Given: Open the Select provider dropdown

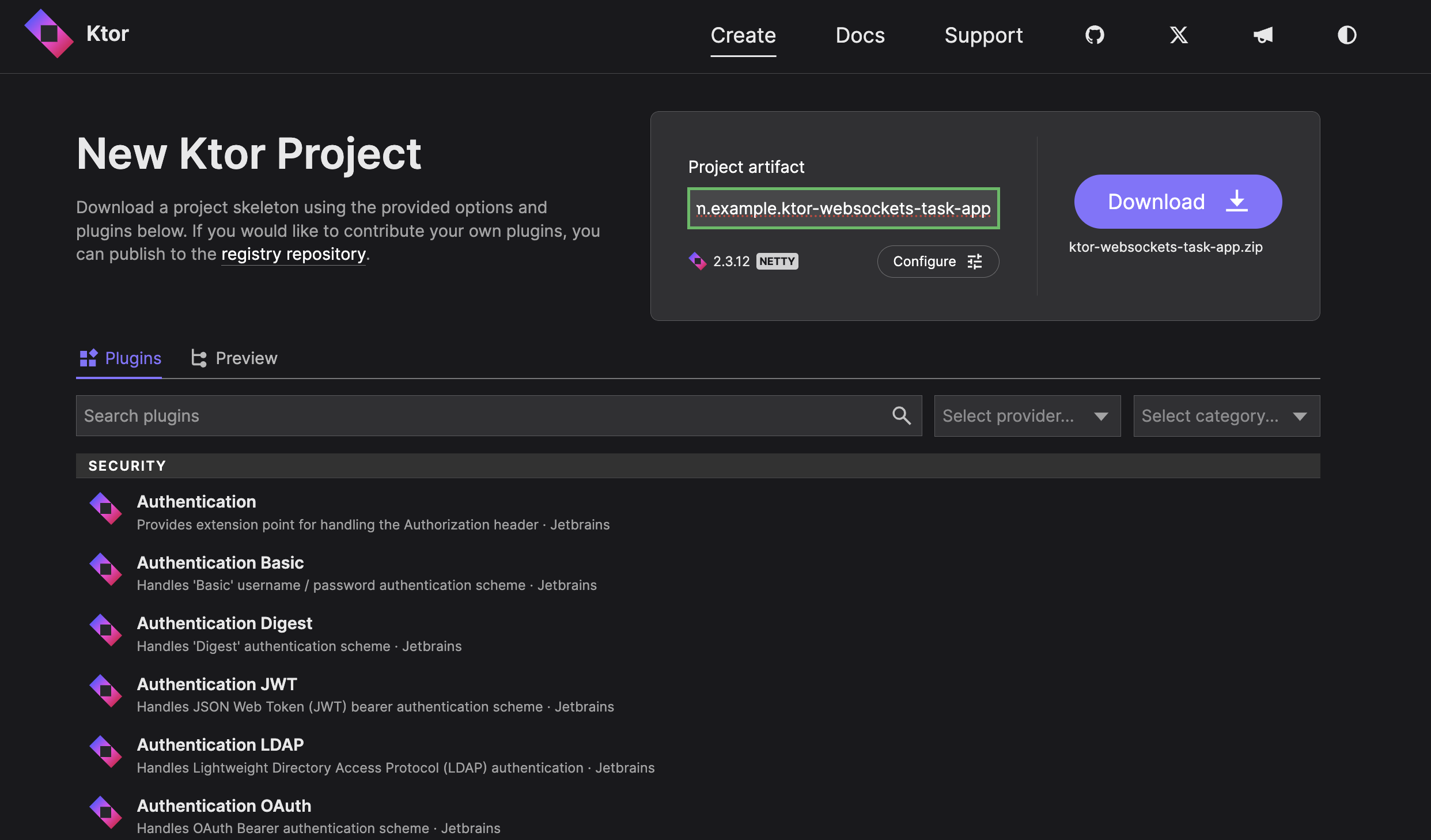Looking at the screenshot, I should click(x=1027, y=416).
